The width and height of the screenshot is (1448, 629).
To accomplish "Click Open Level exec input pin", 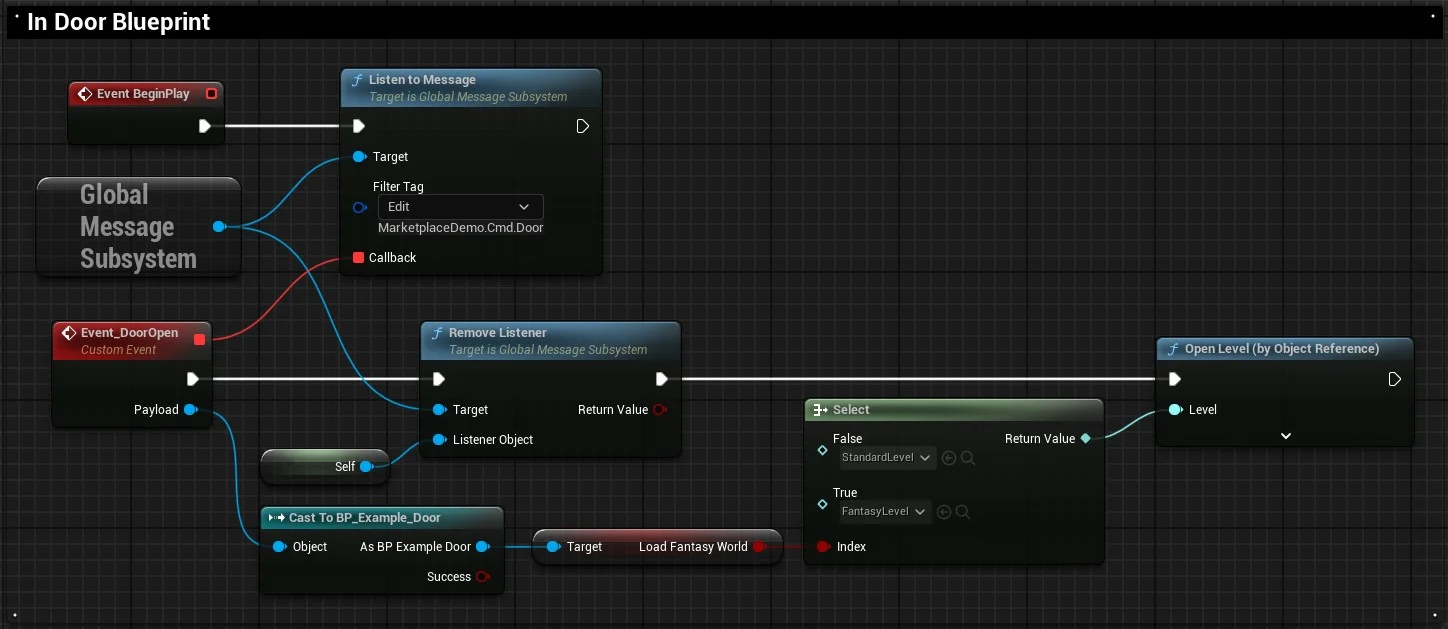I will coord(1175,379).
